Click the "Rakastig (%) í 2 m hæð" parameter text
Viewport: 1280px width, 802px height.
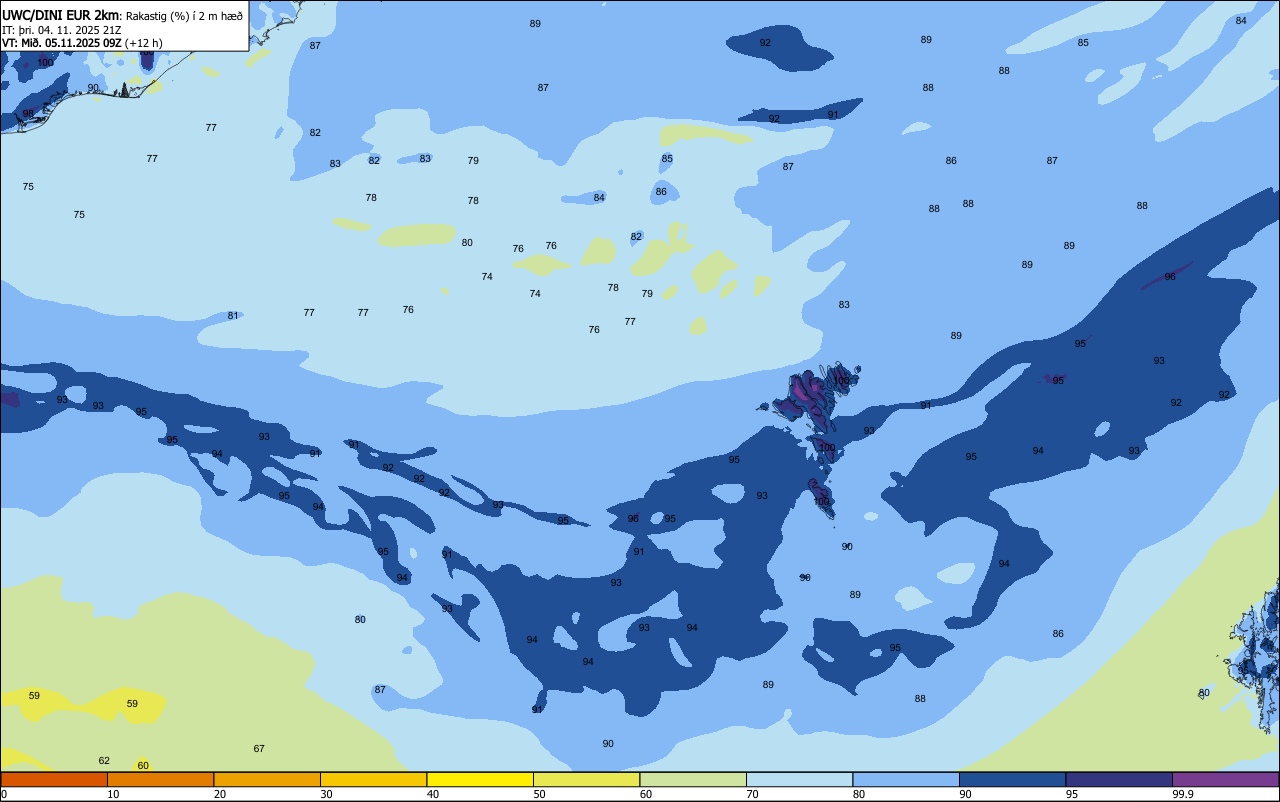click(184, 16)
